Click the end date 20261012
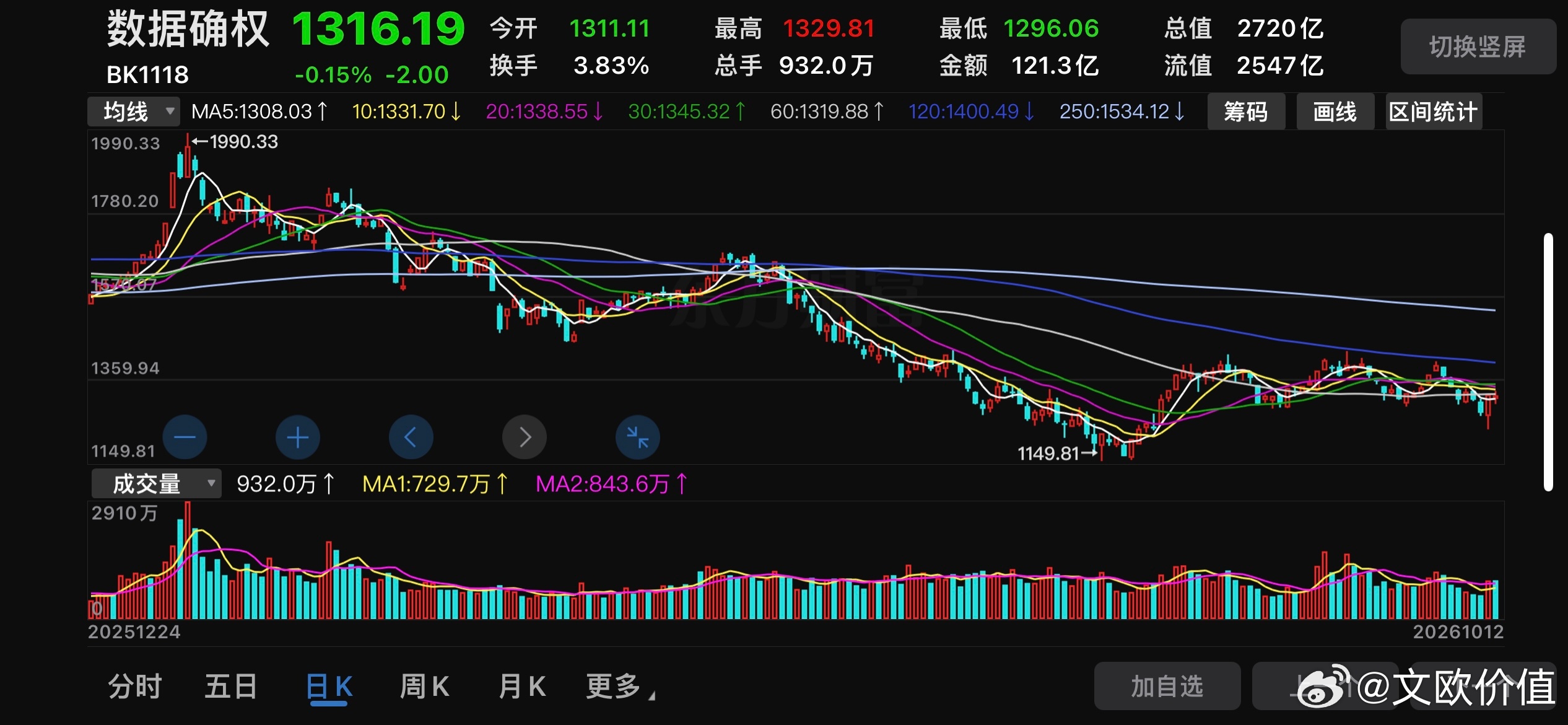Screen dimensions: 1568x725 pos(1458,632)
